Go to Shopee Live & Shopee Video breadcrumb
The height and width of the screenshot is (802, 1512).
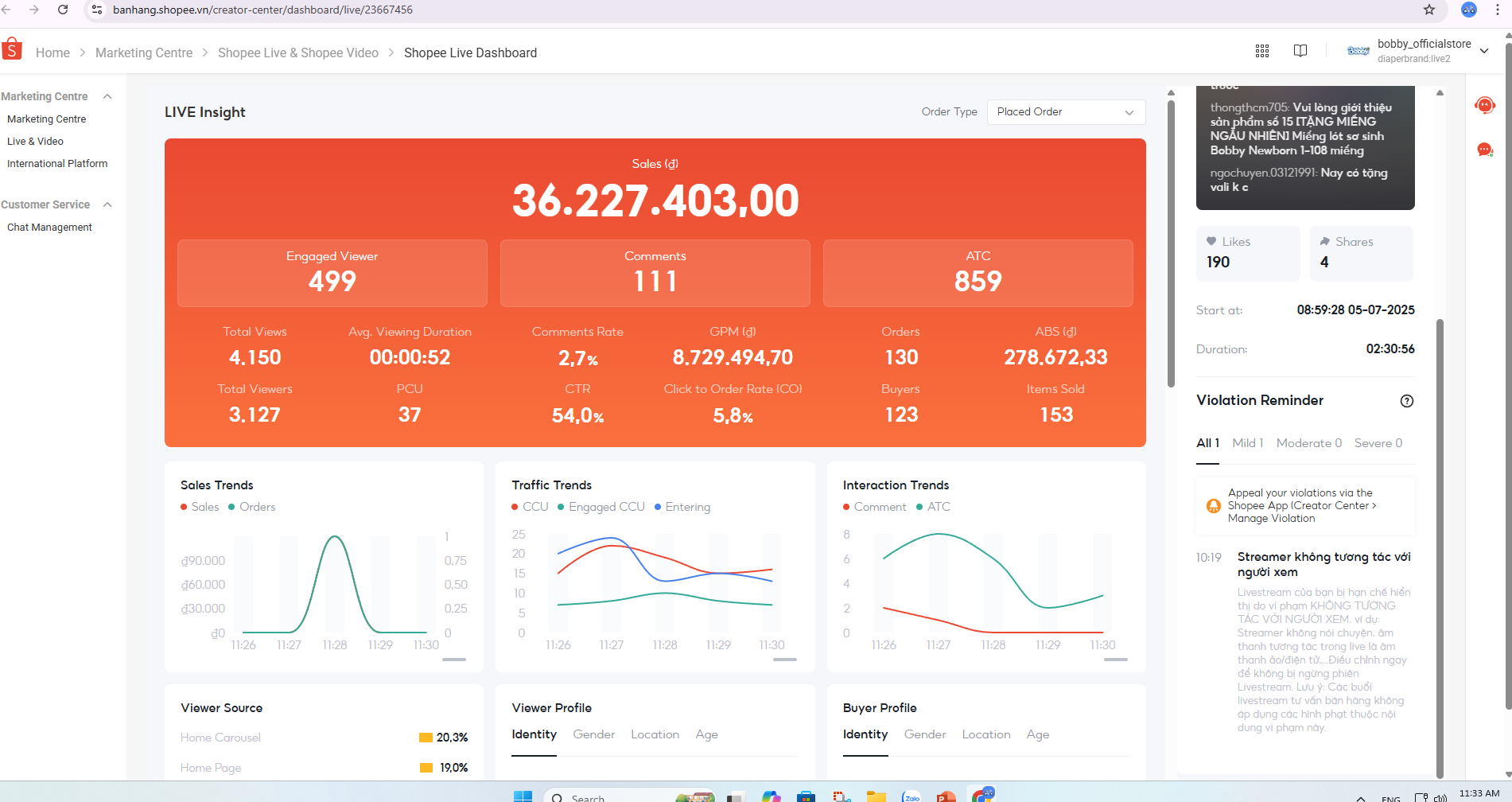click(298, 53)
